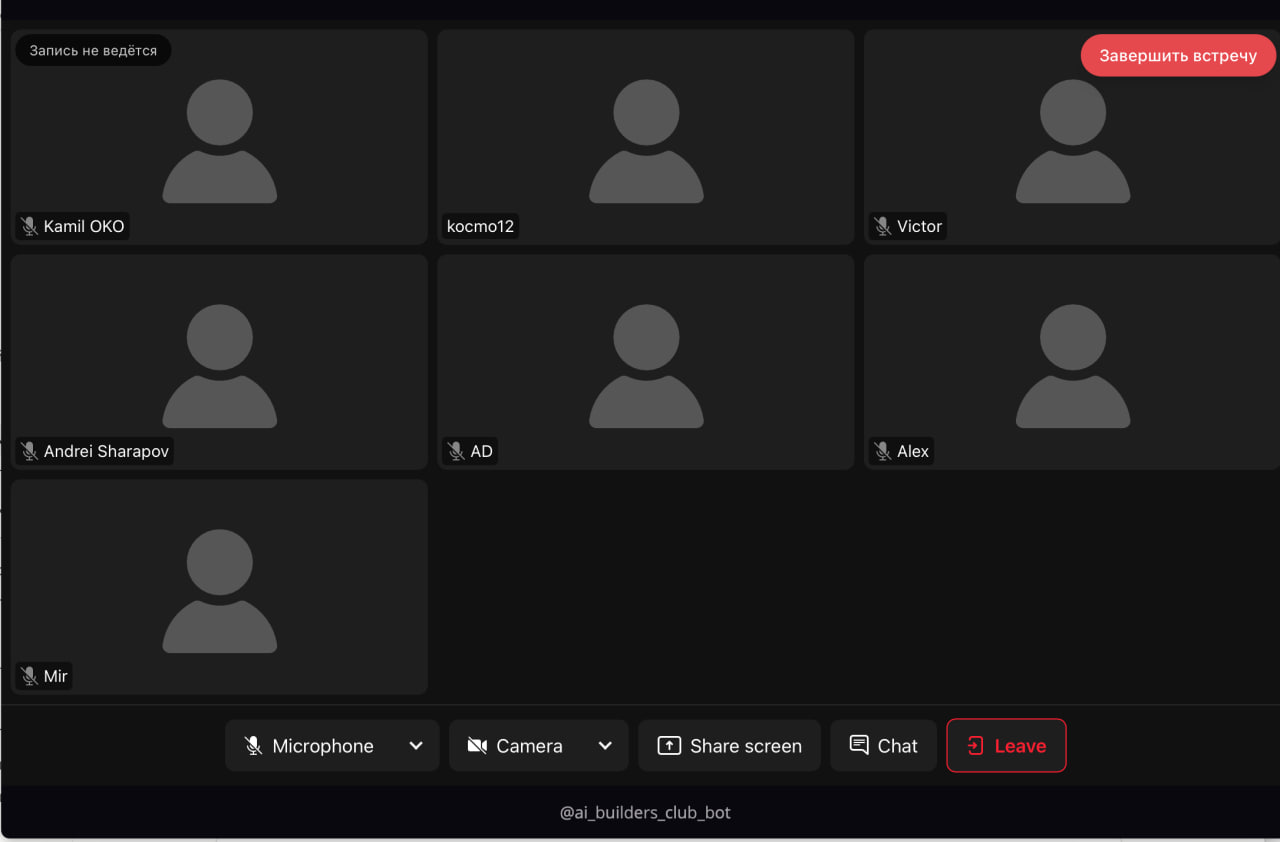Turn on the Camera toggle
Image resolution: width=1280 pixels, height=842 pixels.
pos(517,746)
